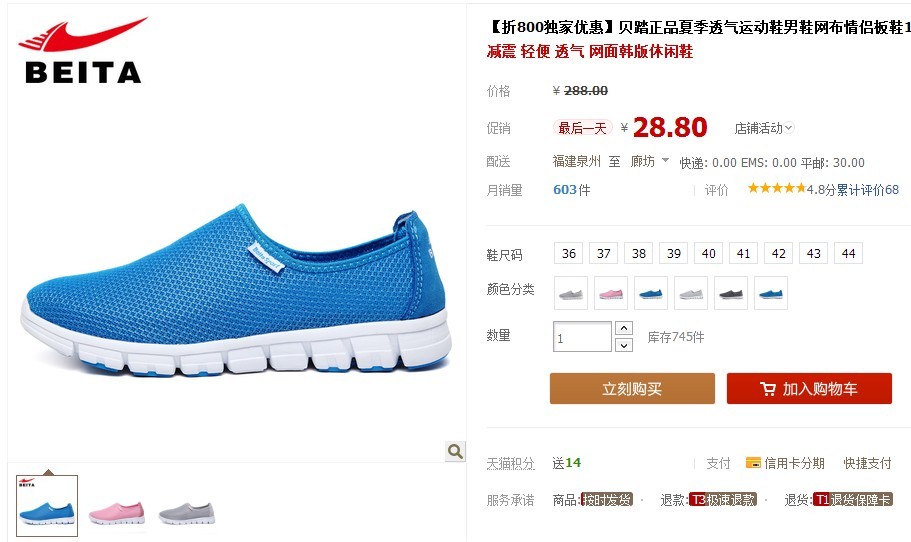911x542 pixels.
Task: Click the quantity input field
Action: 582,337
